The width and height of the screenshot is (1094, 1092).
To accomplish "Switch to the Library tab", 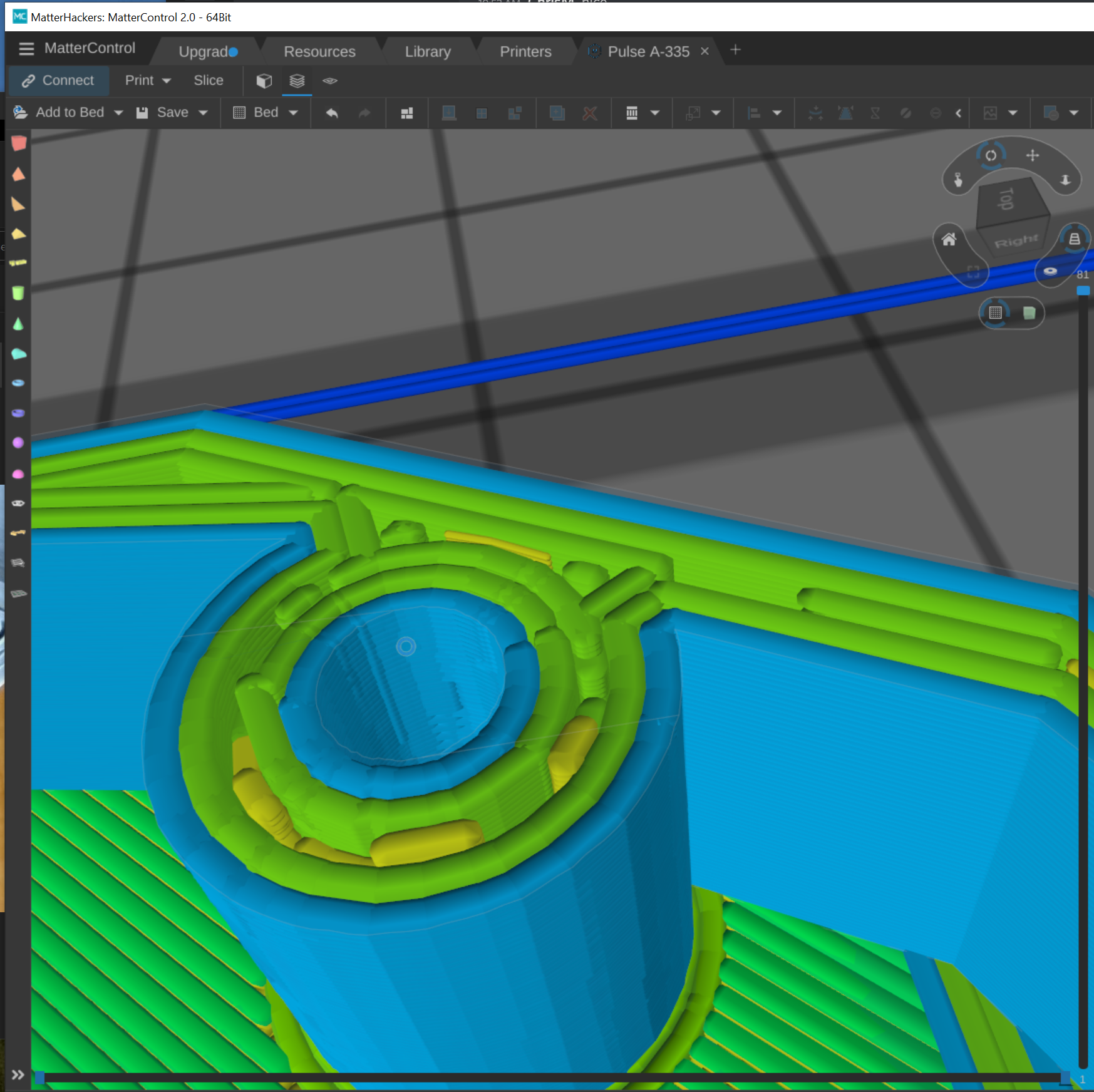I will click(x=428, y=51).
